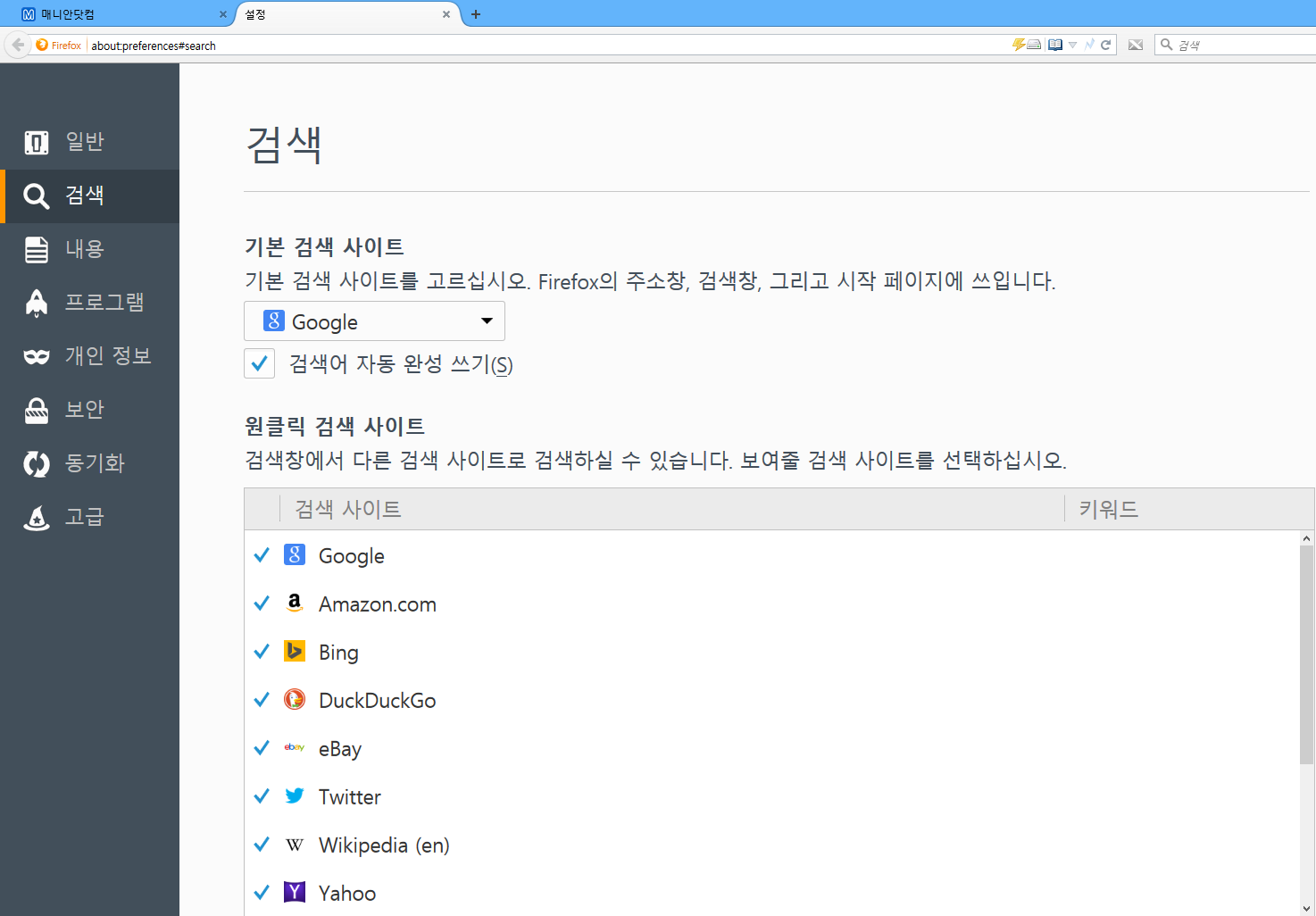This screenshot has height=916, width=1316.
Task: Sort by the 검색 사이트 column header
Action: coord(673,509)
